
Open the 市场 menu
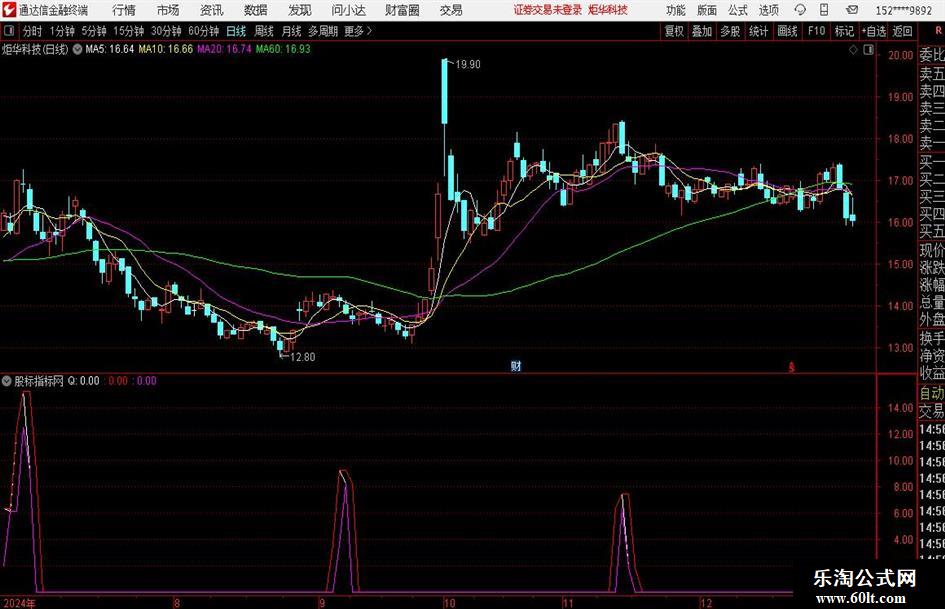168,10
